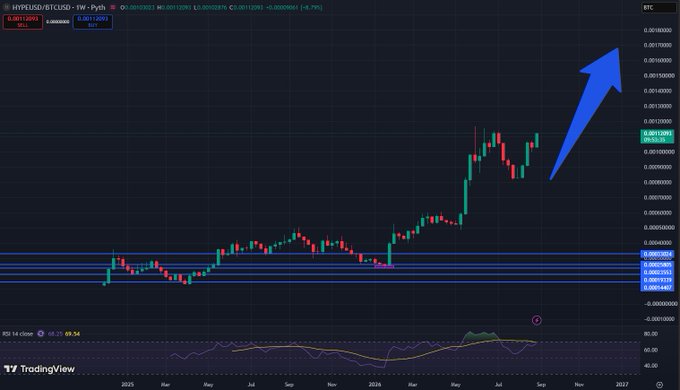The height and width of the screenshot is (390, 680).
Task: Click the purple lightning event marker
Action: coord(537,320)
